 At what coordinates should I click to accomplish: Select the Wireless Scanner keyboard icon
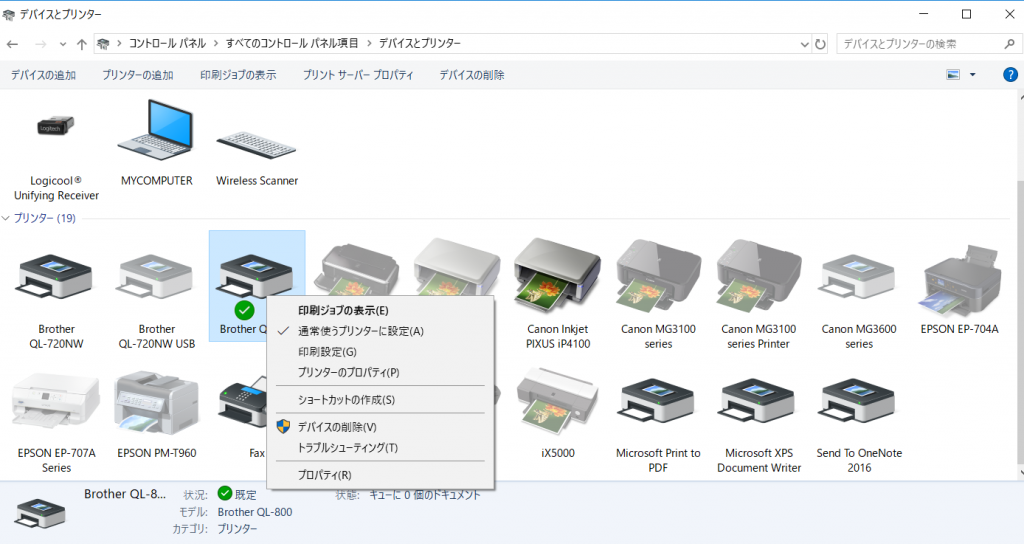257,145
